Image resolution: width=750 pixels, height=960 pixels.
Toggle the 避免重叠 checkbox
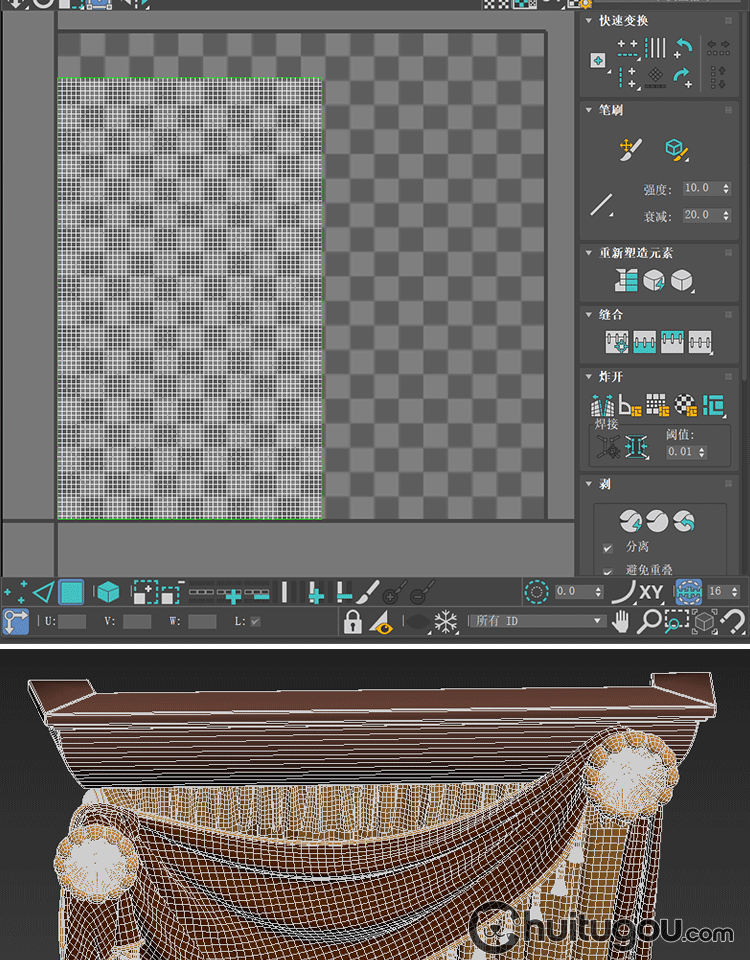tap(607, 570)
